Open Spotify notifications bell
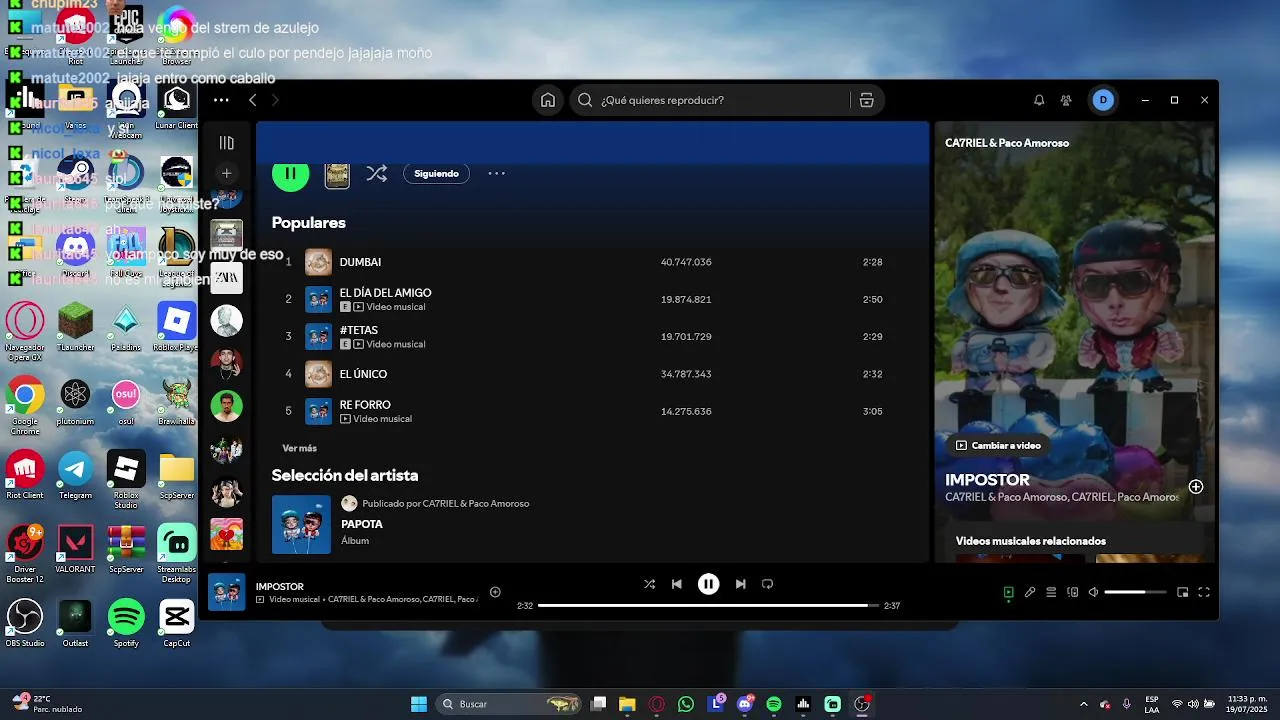 (x=1039, y=100)
